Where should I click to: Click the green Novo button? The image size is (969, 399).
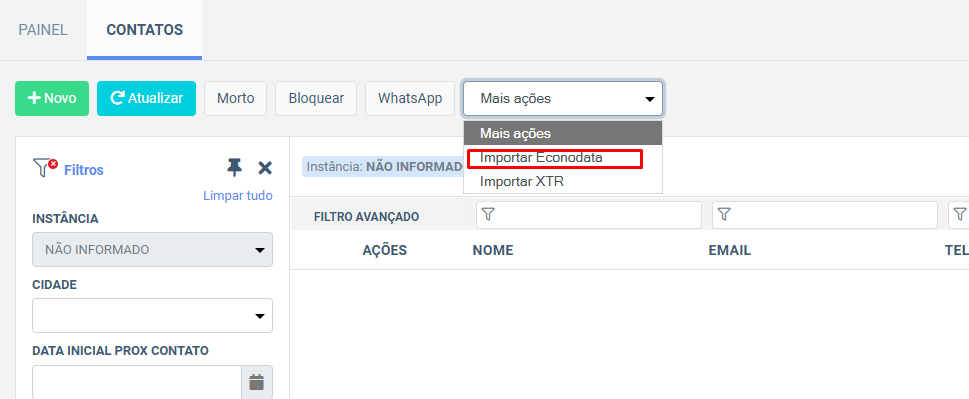click(52, 98)
